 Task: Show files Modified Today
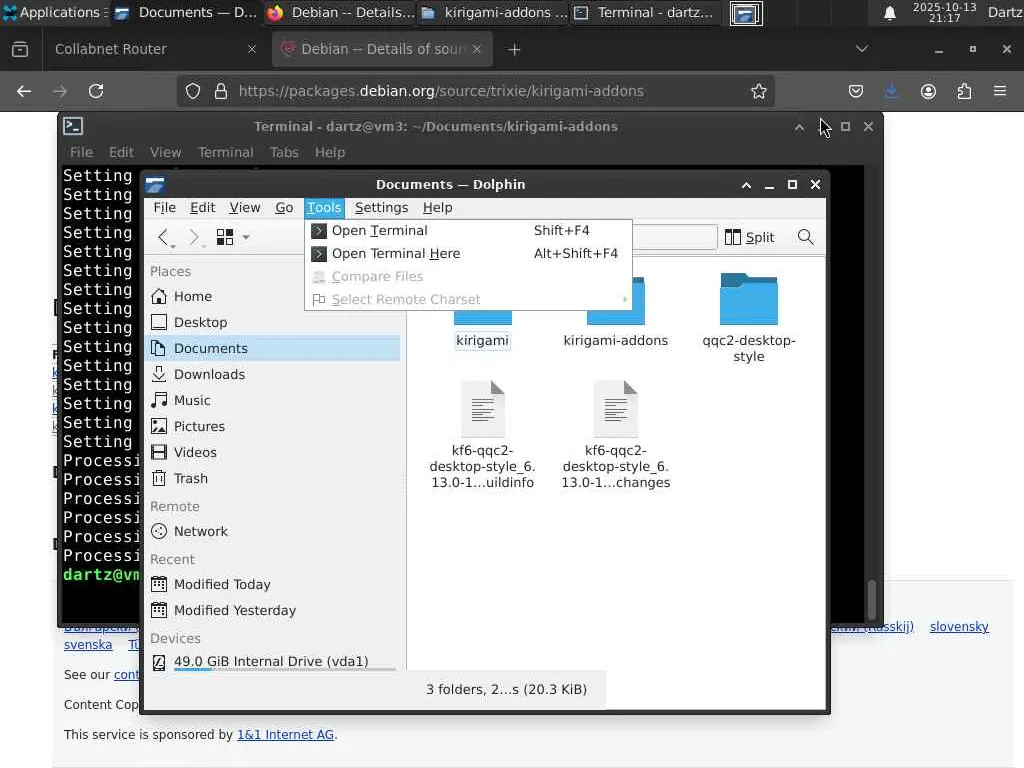click(272, 584)
